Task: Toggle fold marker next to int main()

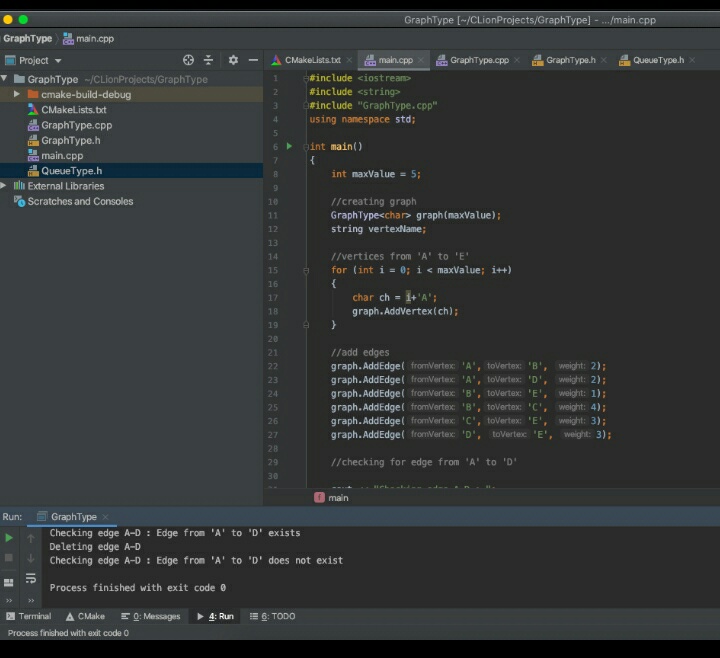Action: tap(306, 147)
